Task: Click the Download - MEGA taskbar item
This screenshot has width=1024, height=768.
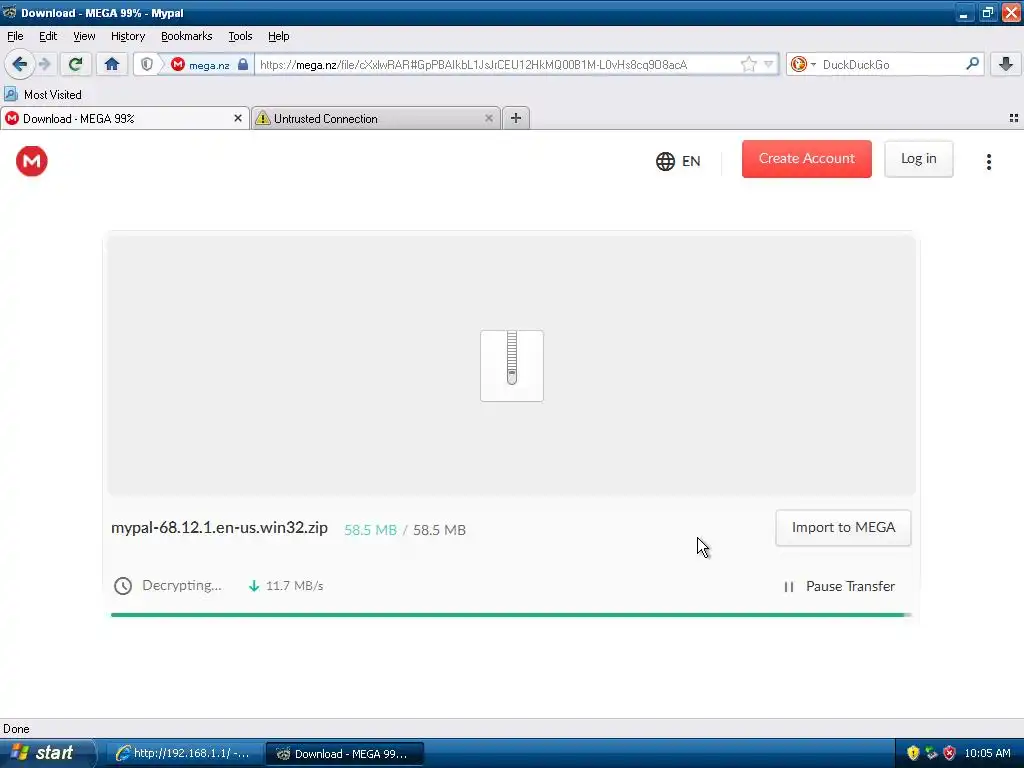Action: coord(345,754)
